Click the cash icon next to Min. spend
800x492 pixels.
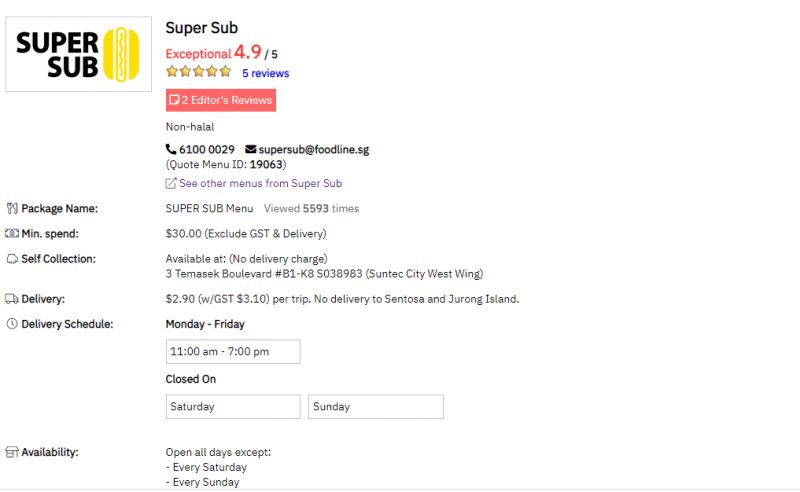click(12, 234)
